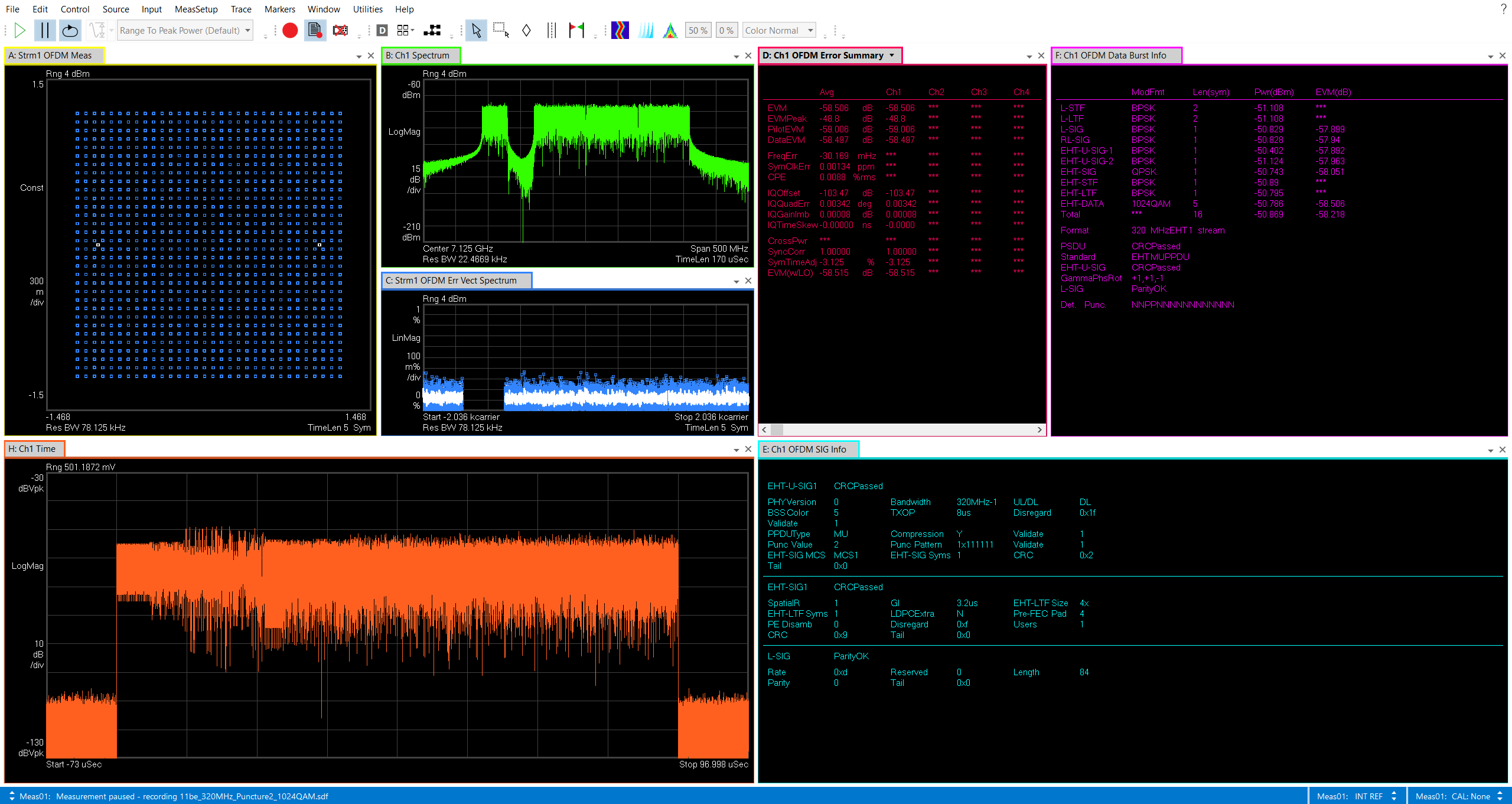Open the window layout grid icon
Screen dimensions: 1512x804
point(404,30)
